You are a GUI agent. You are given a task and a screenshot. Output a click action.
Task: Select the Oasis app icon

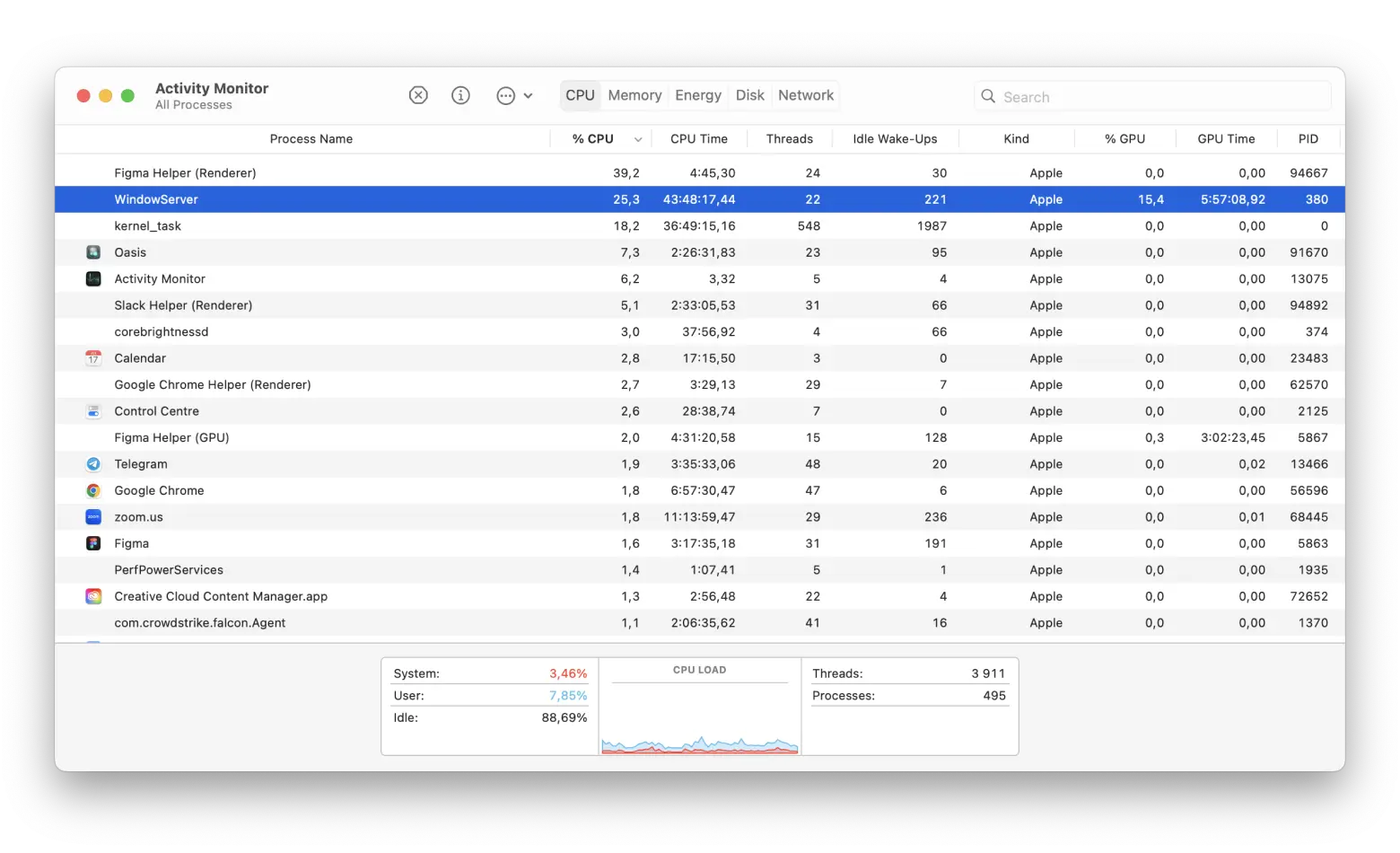point(93,252)
